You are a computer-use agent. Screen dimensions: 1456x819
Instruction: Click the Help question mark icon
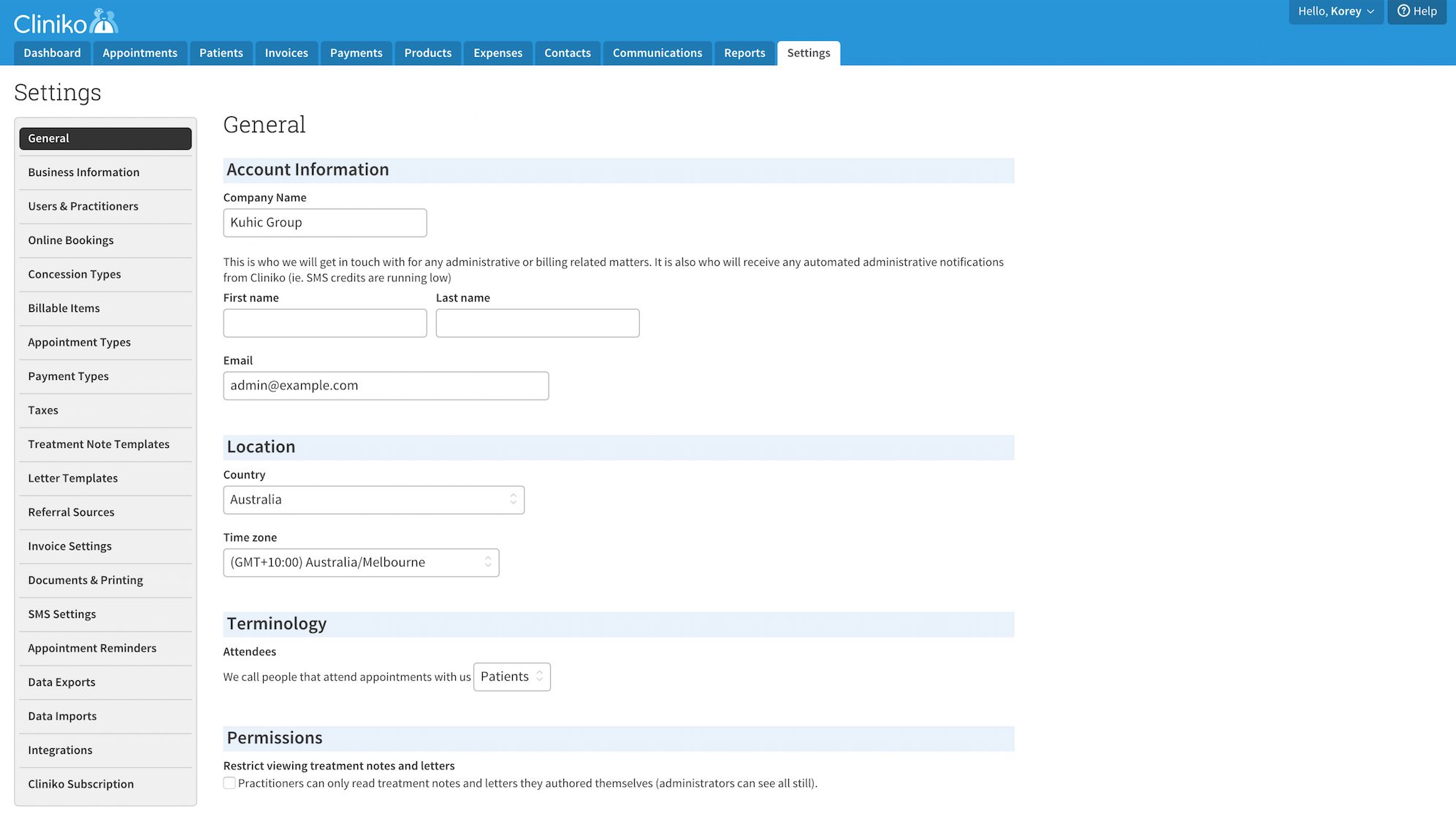pos(1403,11)
